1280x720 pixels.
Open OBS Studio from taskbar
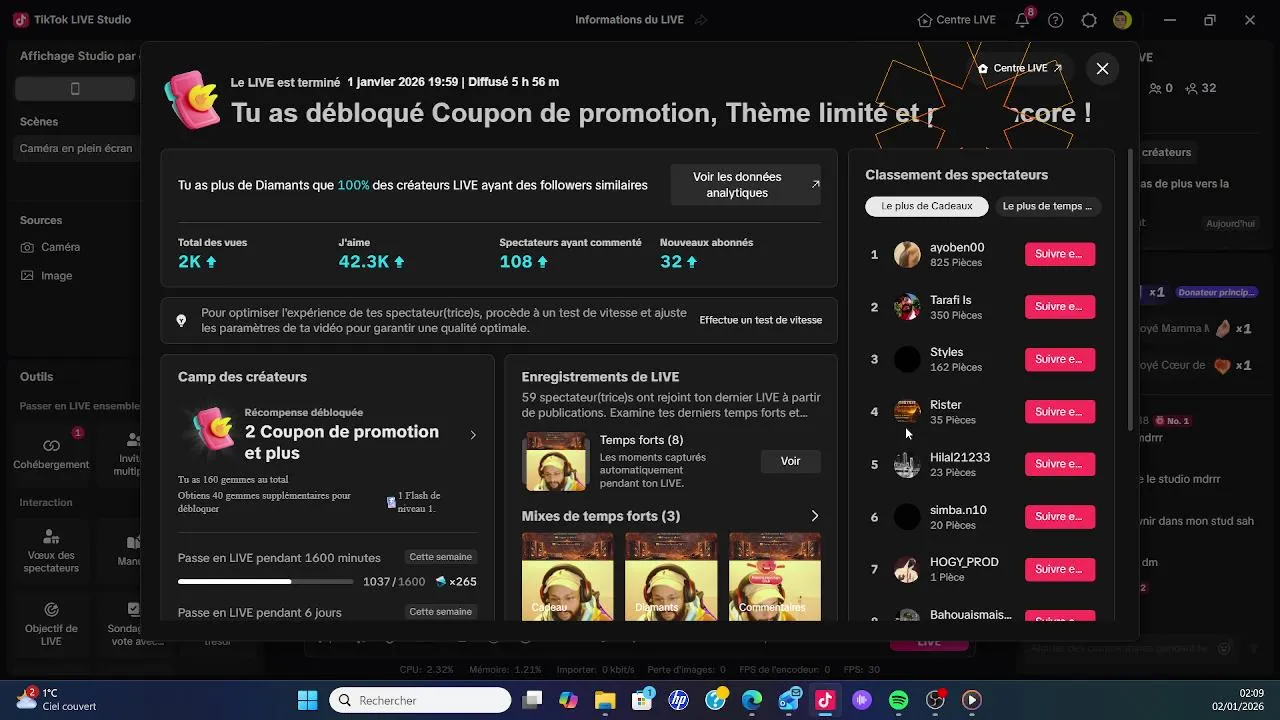pyautogui.click(x=935, y=700)
